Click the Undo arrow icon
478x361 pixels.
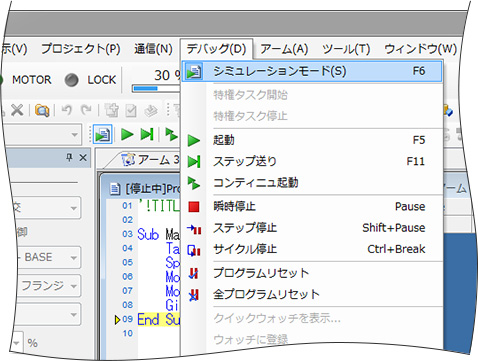pyautogui.click(x=67, y=110)
